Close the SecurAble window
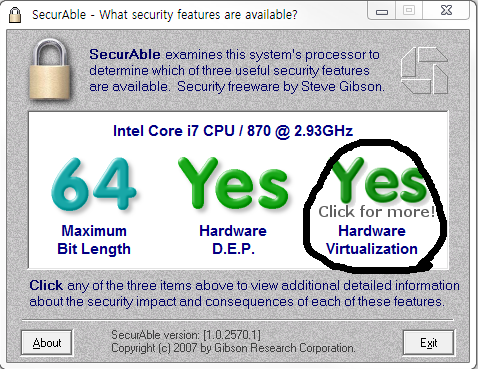 click(446, 10)
